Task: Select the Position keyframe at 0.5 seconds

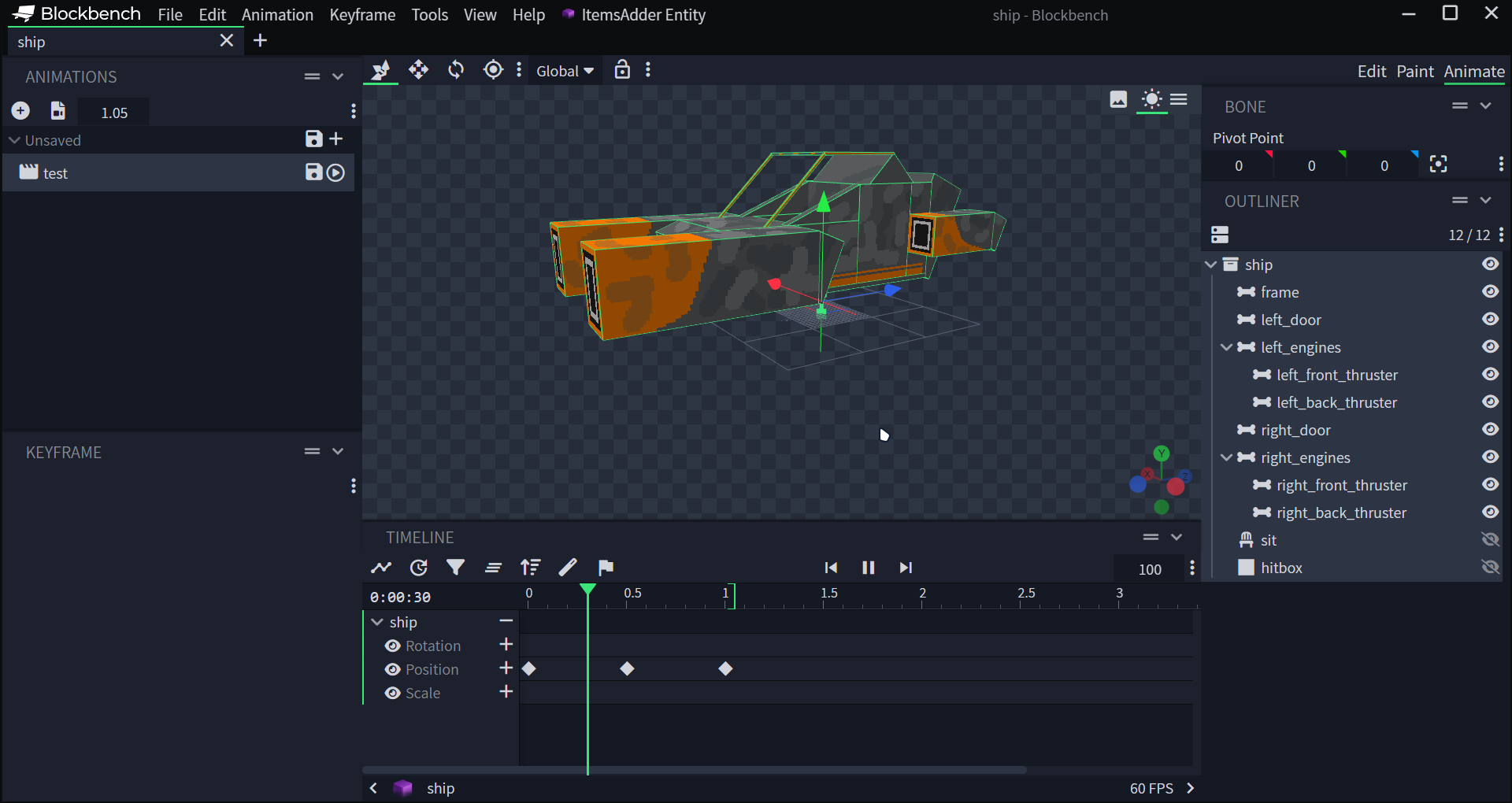Action: pos(627,669)
